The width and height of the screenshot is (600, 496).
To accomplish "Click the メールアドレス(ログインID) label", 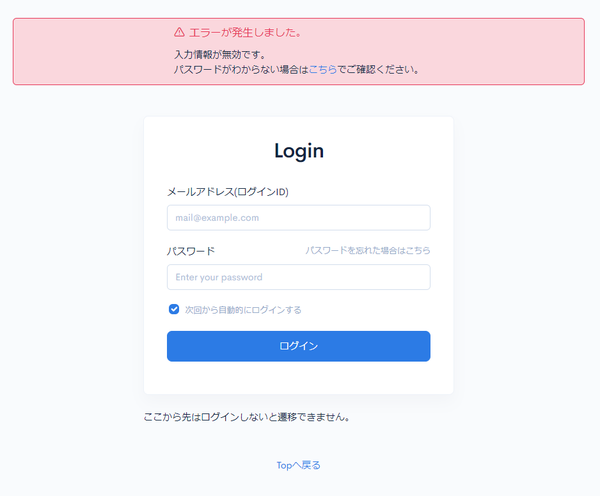I will [x=228, y=192].
